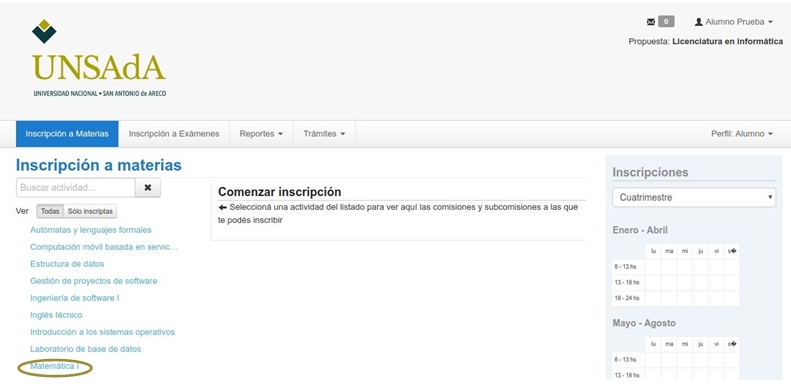The width and height of the screenshot is (791, 386).
Task: Click the Inscripción a materias heading
Action: click(x=99, y=165)
